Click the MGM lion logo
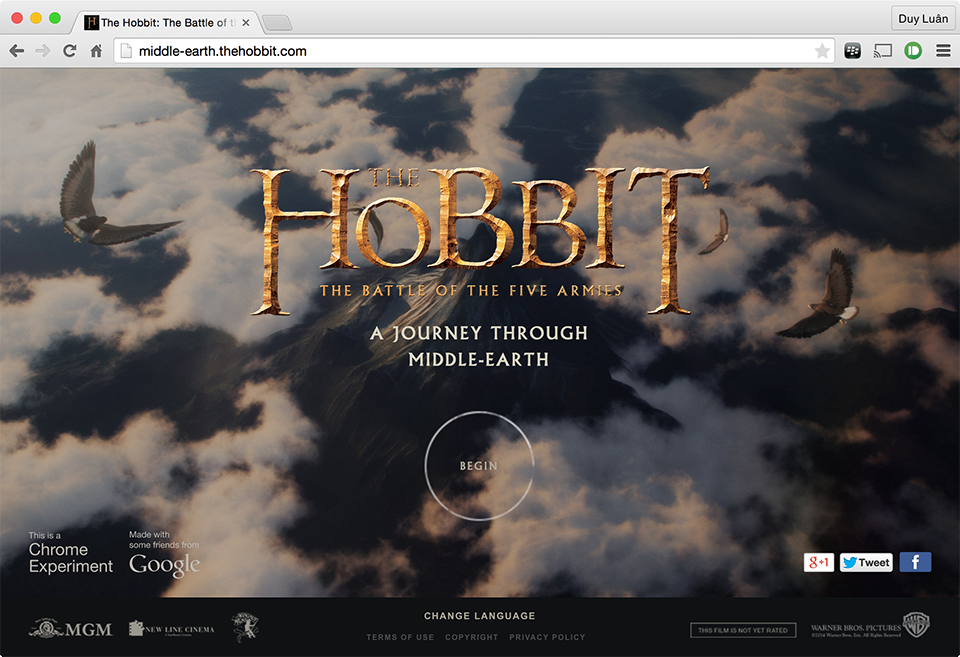The height and width of the screenshot is (657, 960). (x=70, y=628)
